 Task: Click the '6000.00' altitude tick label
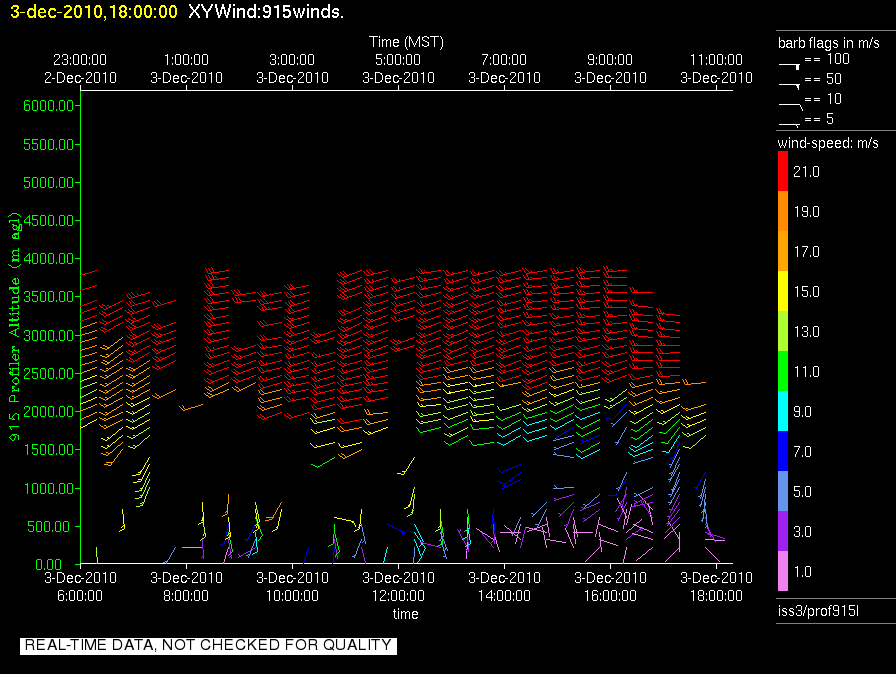pyautogui.click(x=49, y=106)
